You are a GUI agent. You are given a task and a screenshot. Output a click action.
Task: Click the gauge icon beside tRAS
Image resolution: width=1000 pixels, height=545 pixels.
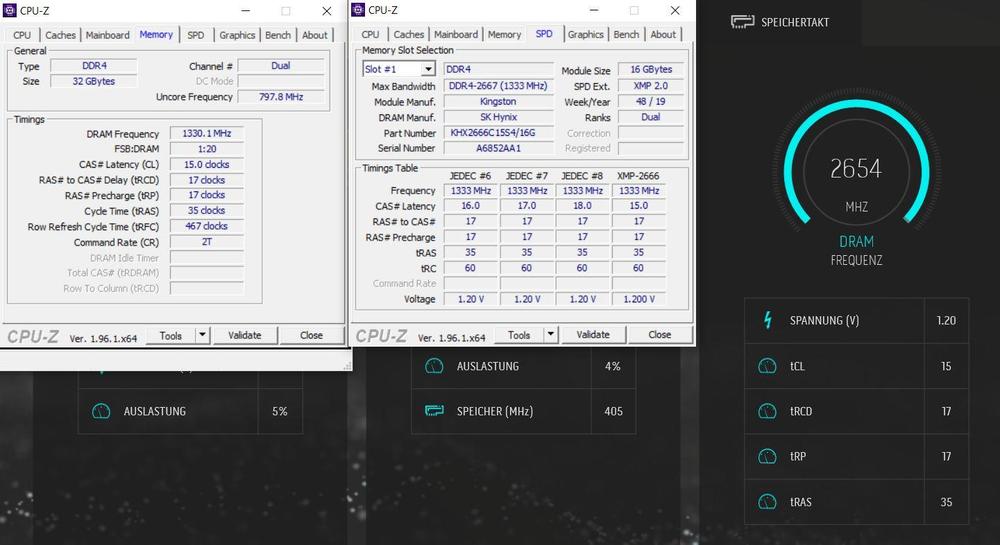pos(768,502)
